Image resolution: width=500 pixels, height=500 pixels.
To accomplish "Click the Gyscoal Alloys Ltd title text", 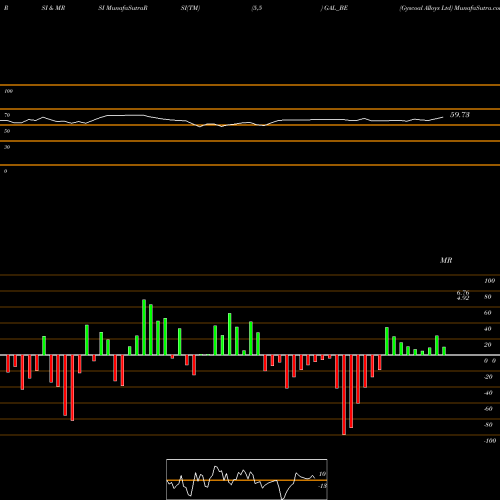I will pos(426,8).
